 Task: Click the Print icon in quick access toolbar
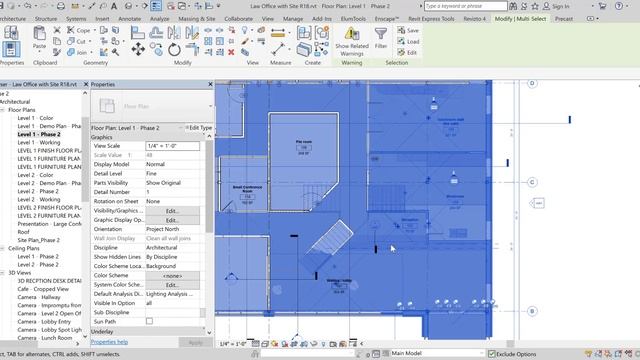click(x=61, y=6)
